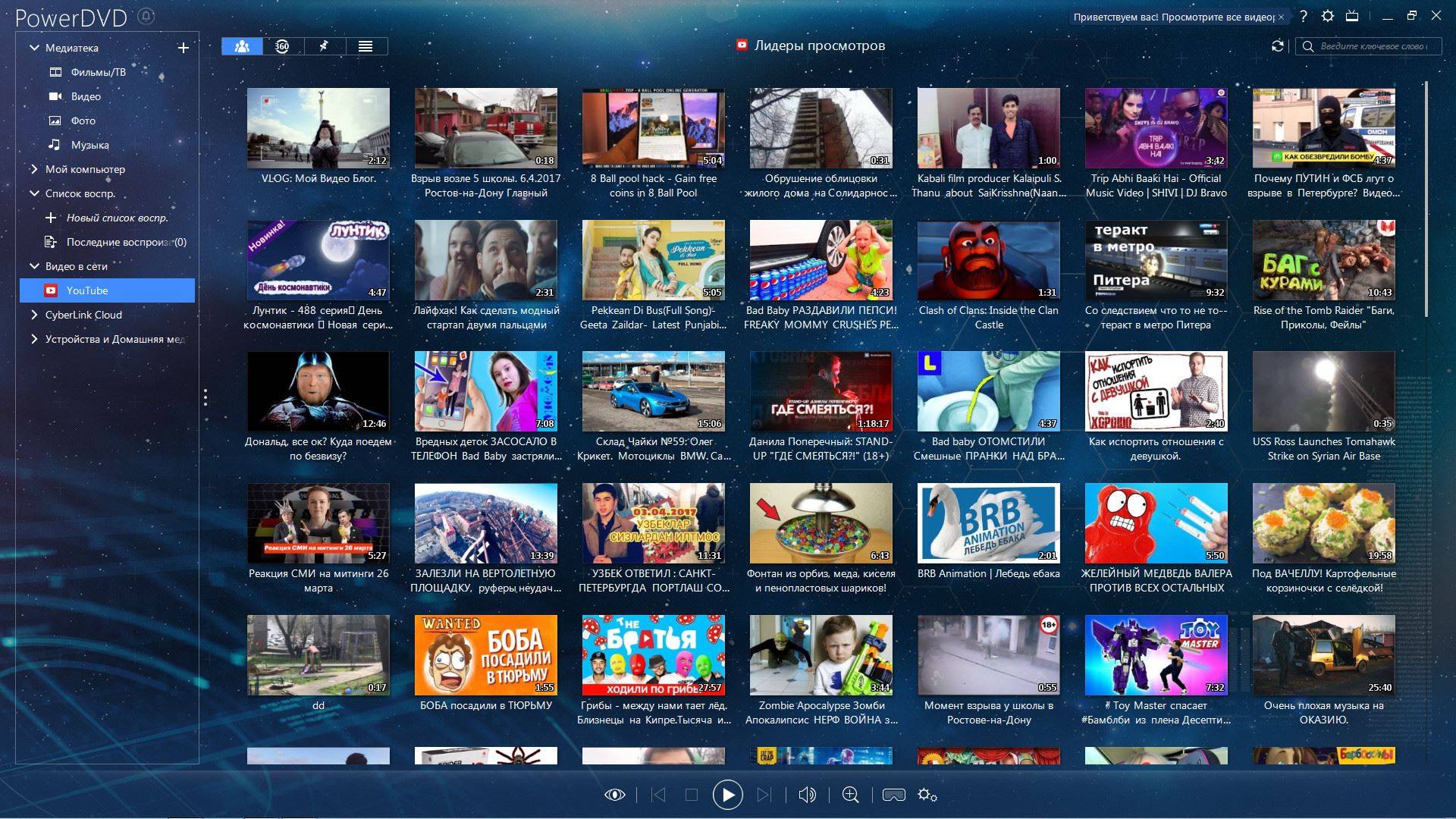Click title 'Фонтан из орбиз, меда, киселя'

click(x=821, y=581)
